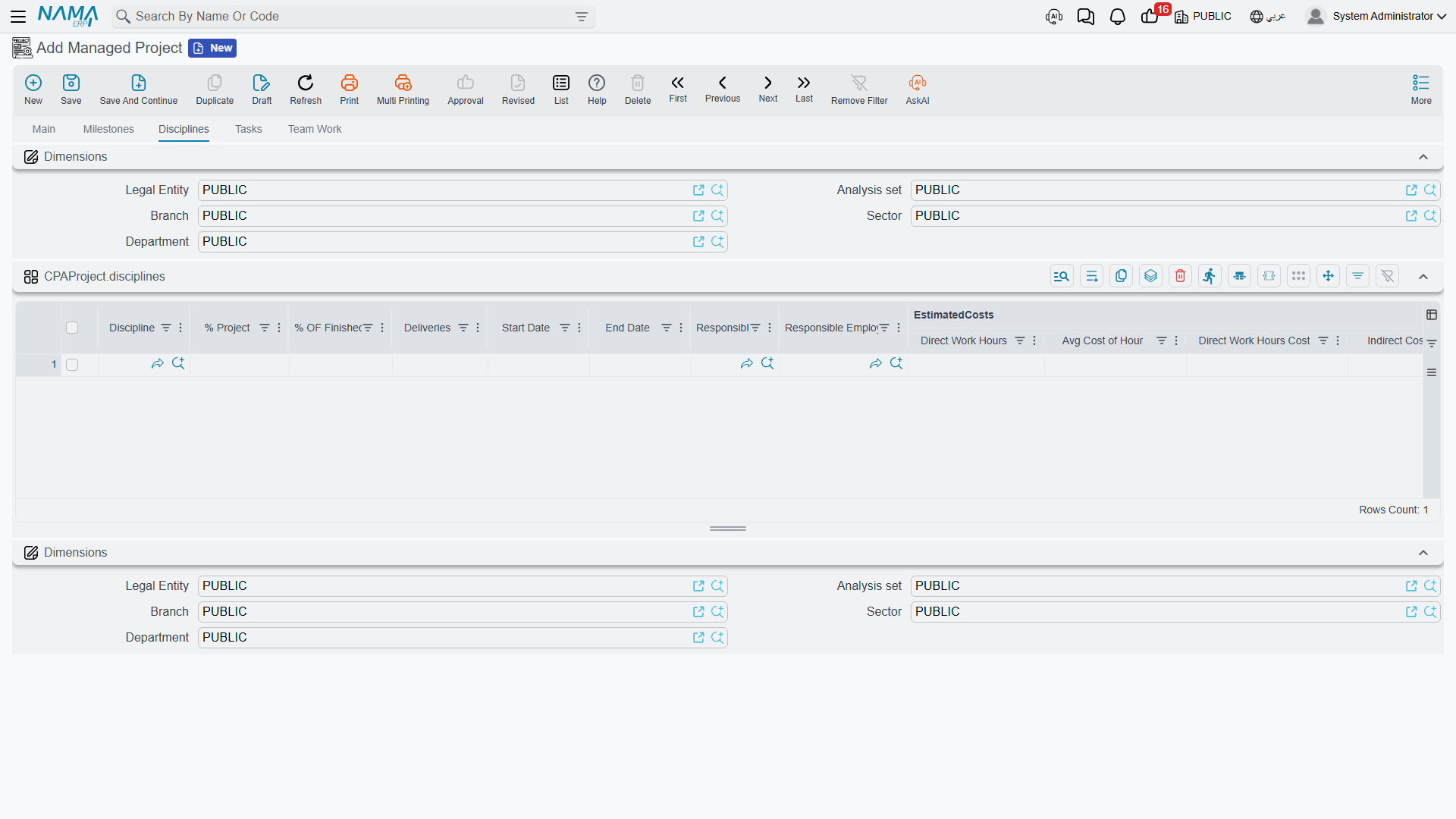Open Deliveries column filter
Viewport: 1456px width, 819px height.
coord(463,328)
